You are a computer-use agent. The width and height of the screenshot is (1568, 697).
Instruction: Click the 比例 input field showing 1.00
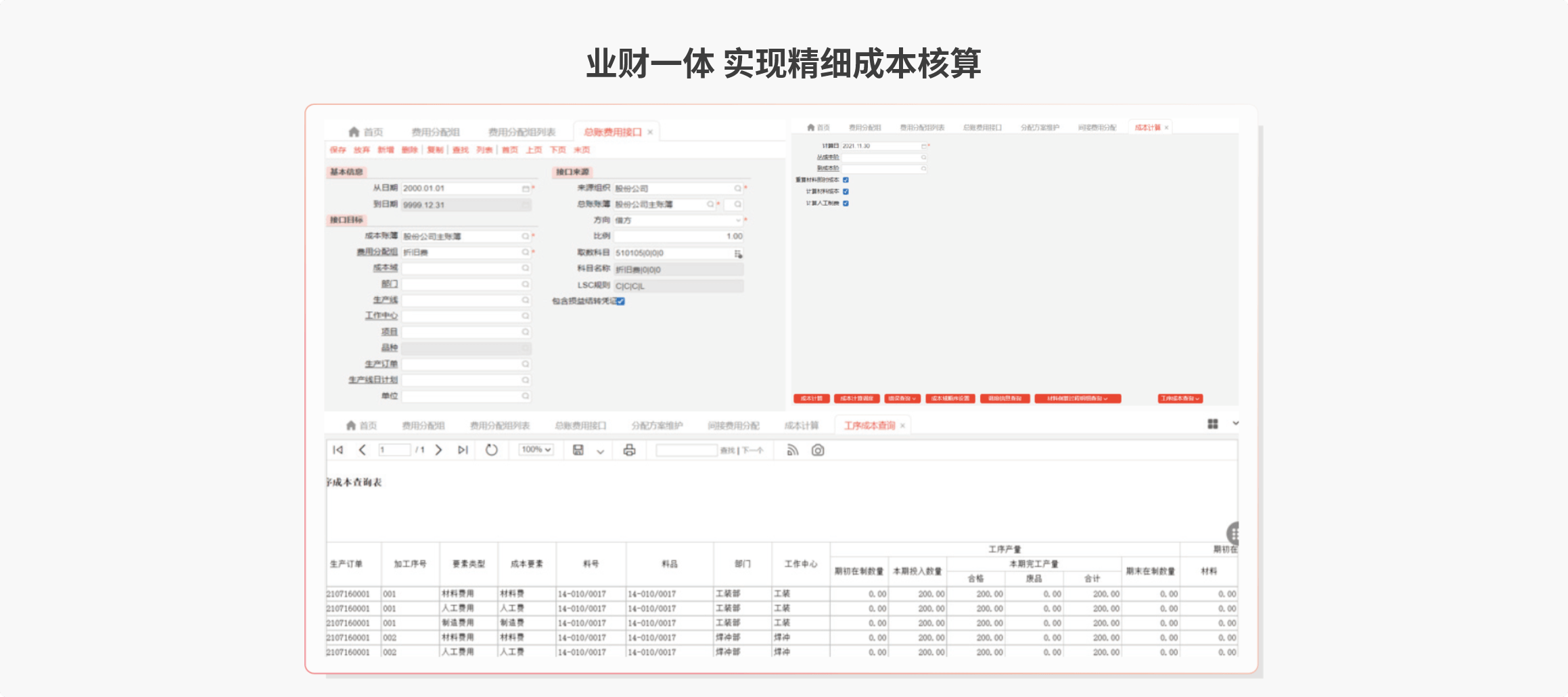[678, 236]
